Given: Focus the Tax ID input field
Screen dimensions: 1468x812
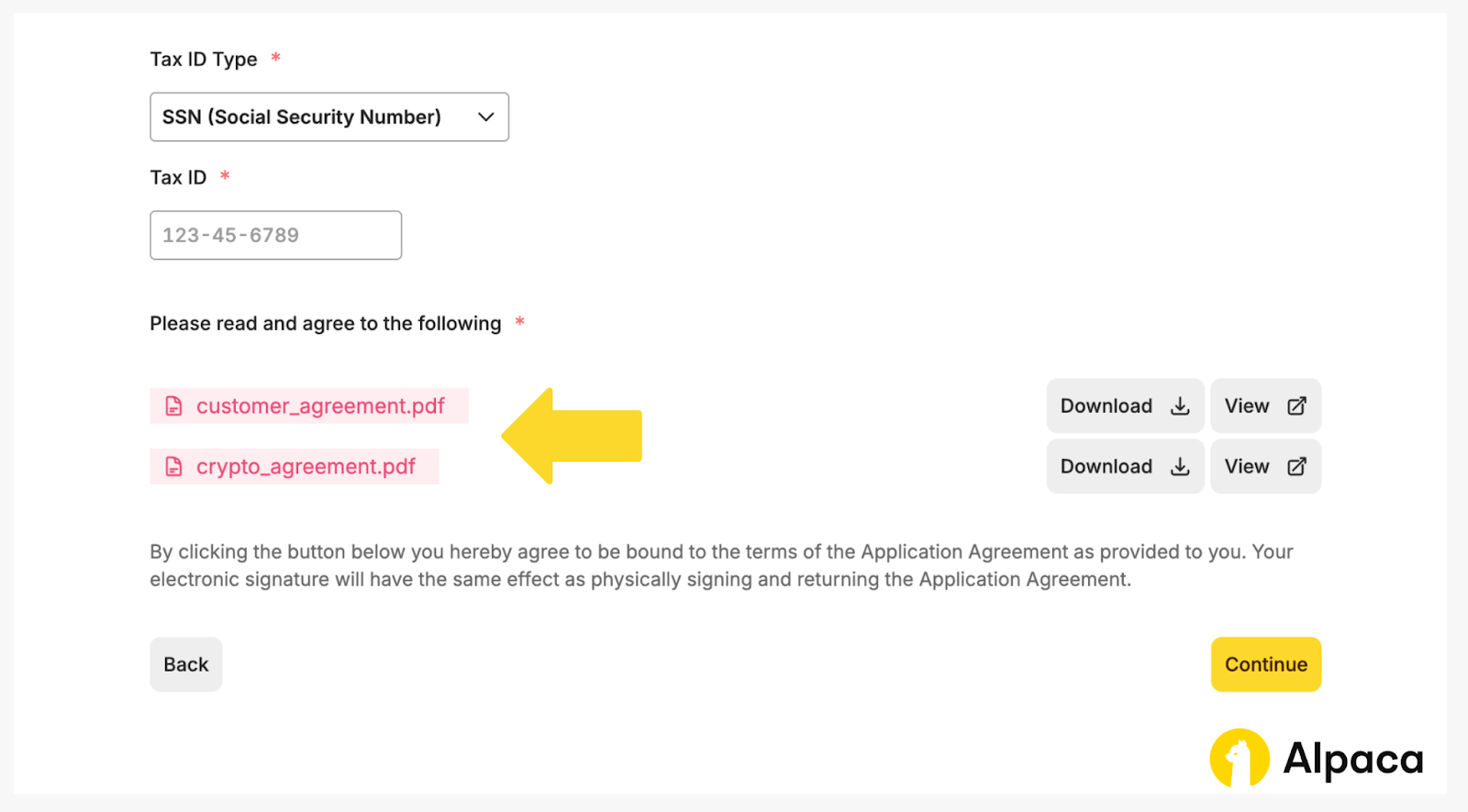Looking at the screenshot, I should [275, 236].
